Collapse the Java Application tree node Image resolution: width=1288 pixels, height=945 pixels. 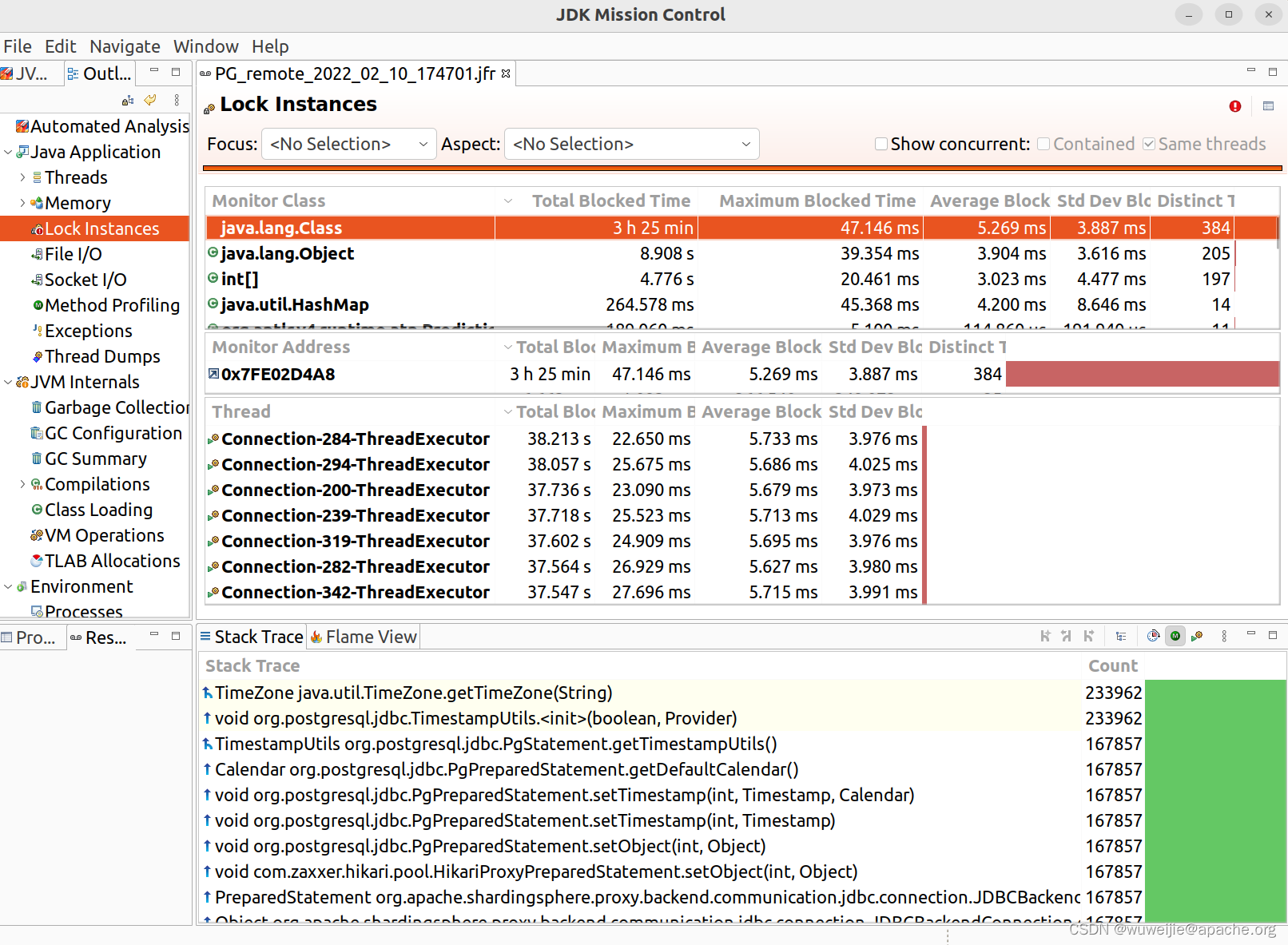[8, 152]
